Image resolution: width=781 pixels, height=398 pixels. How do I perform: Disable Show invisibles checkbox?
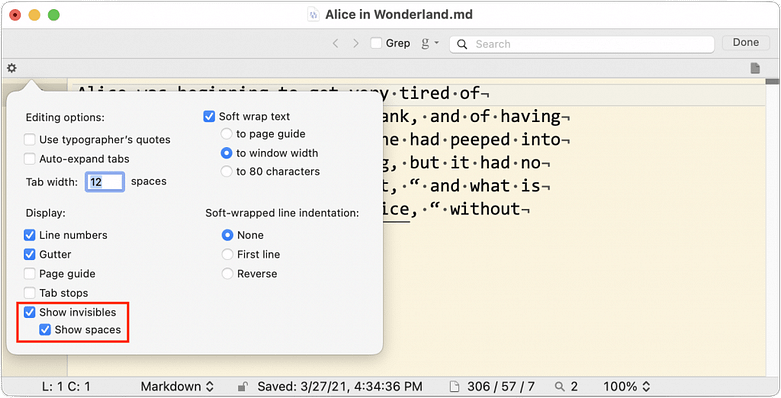pyautogui.click(x=30, y=312)
